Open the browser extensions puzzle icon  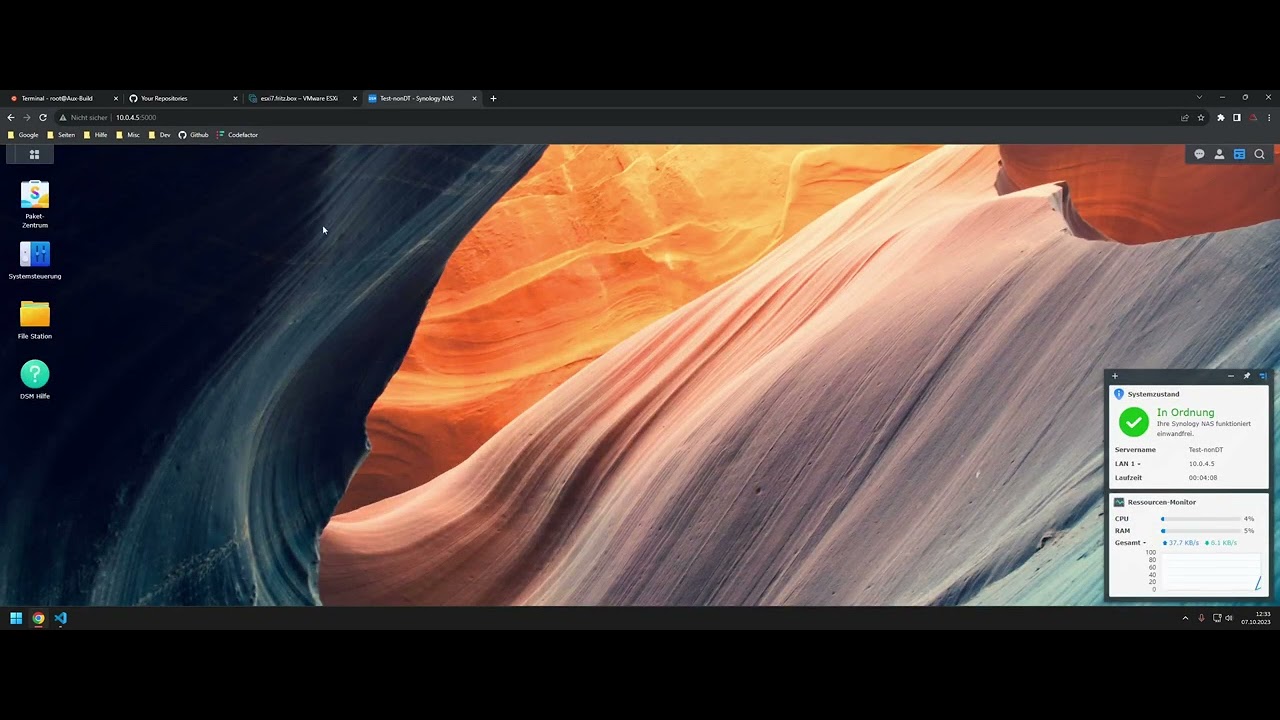[x=1220, y=117]
